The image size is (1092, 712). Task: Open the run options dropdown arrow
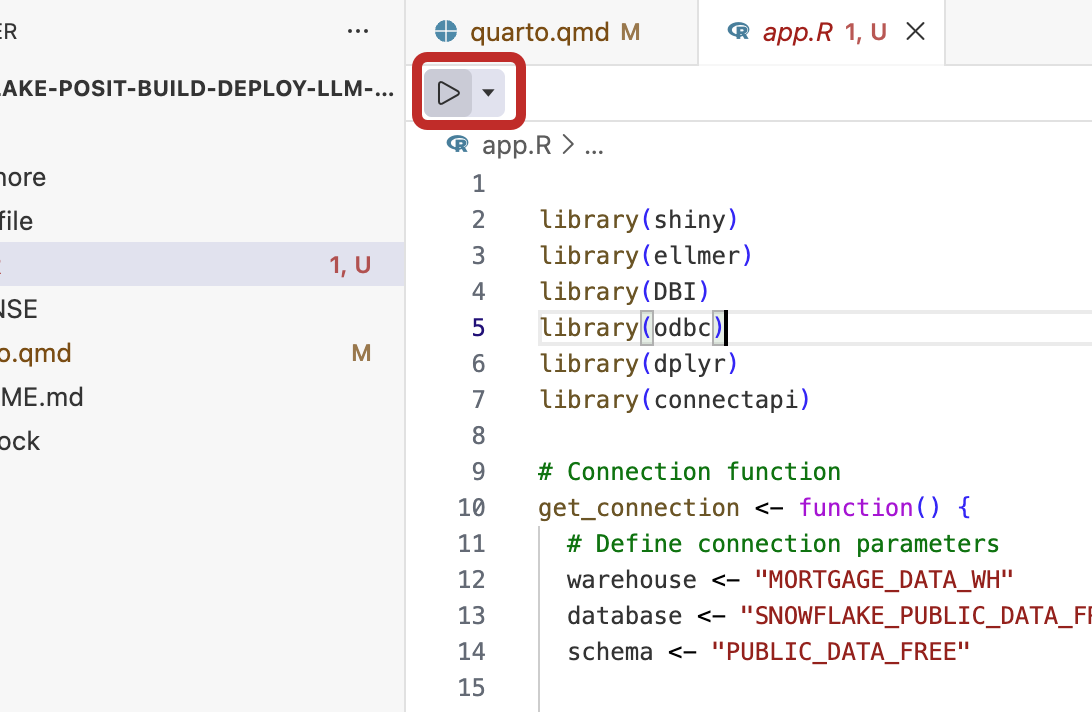(x=488, y=93)
